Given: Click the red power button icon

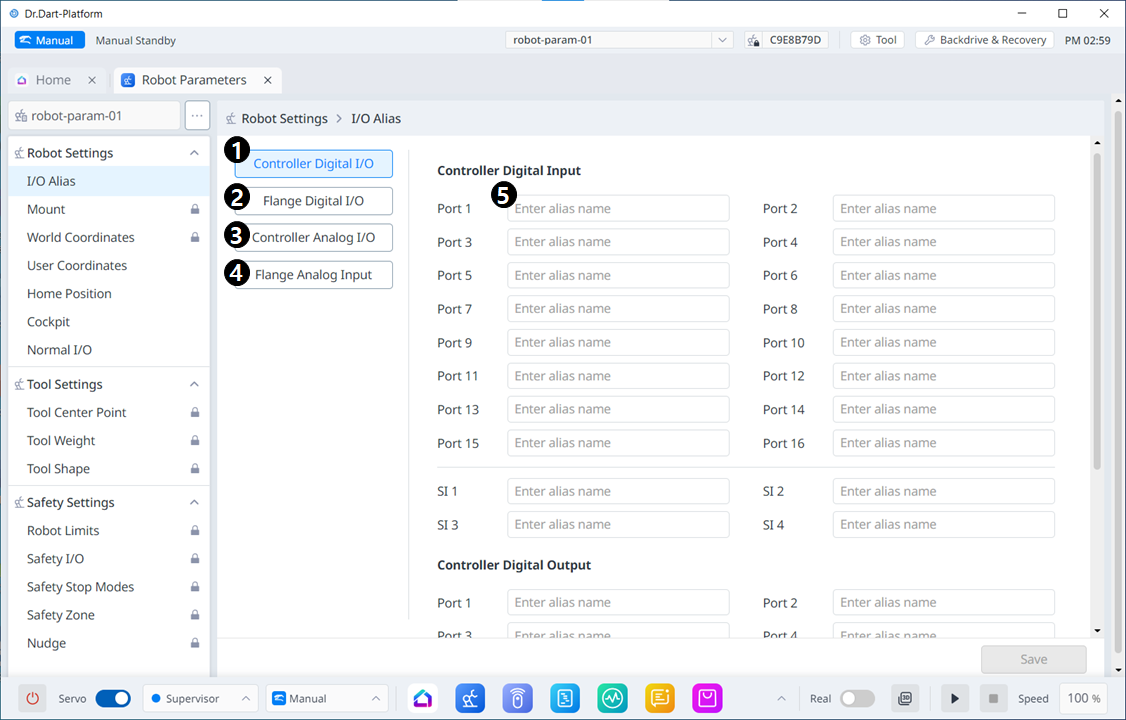Looking at the screenshot, I should (33, 698).
